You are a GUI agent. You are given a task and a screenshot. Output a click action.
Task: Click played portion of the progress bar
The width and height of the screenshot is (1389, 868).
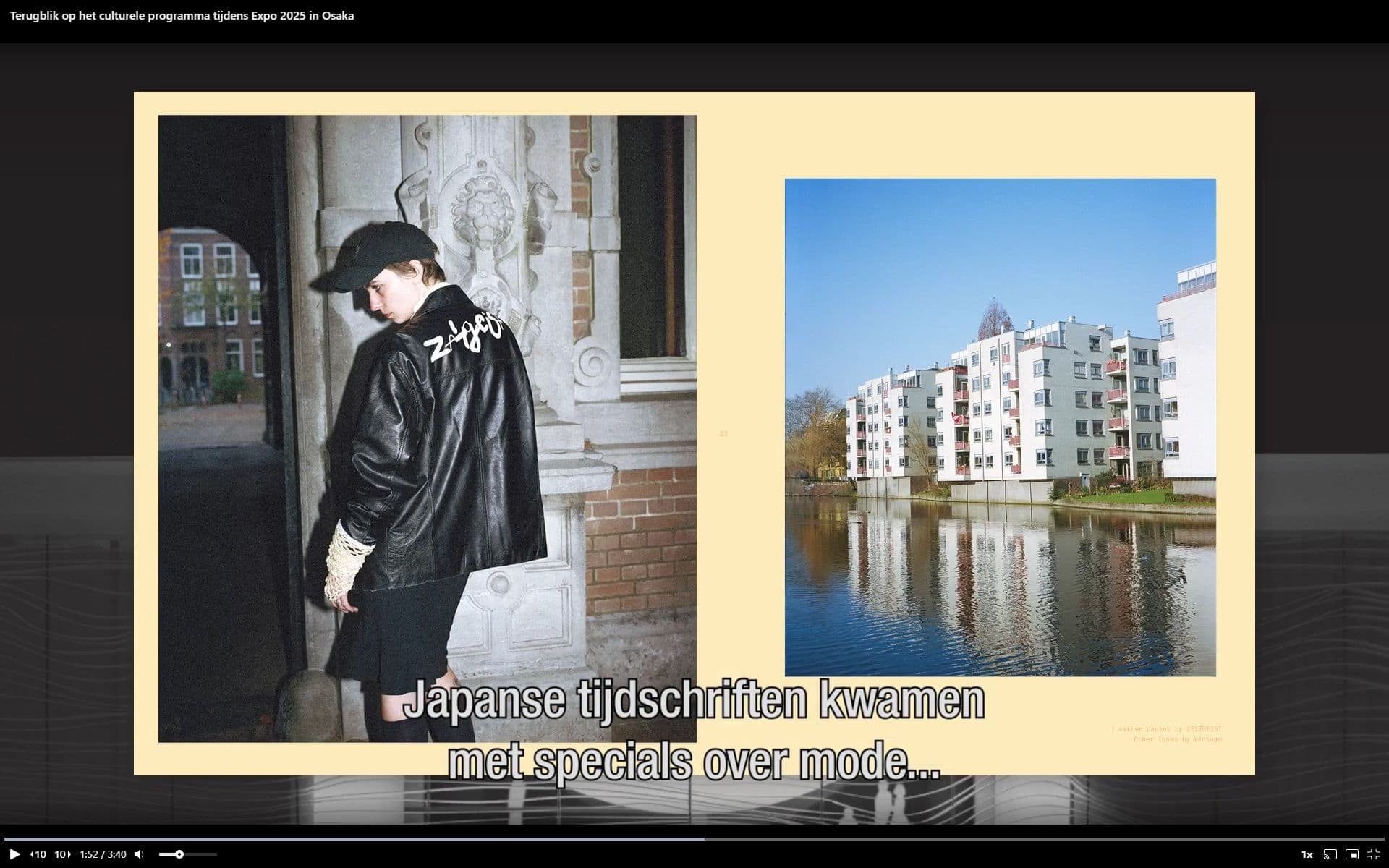coord(362,839)
